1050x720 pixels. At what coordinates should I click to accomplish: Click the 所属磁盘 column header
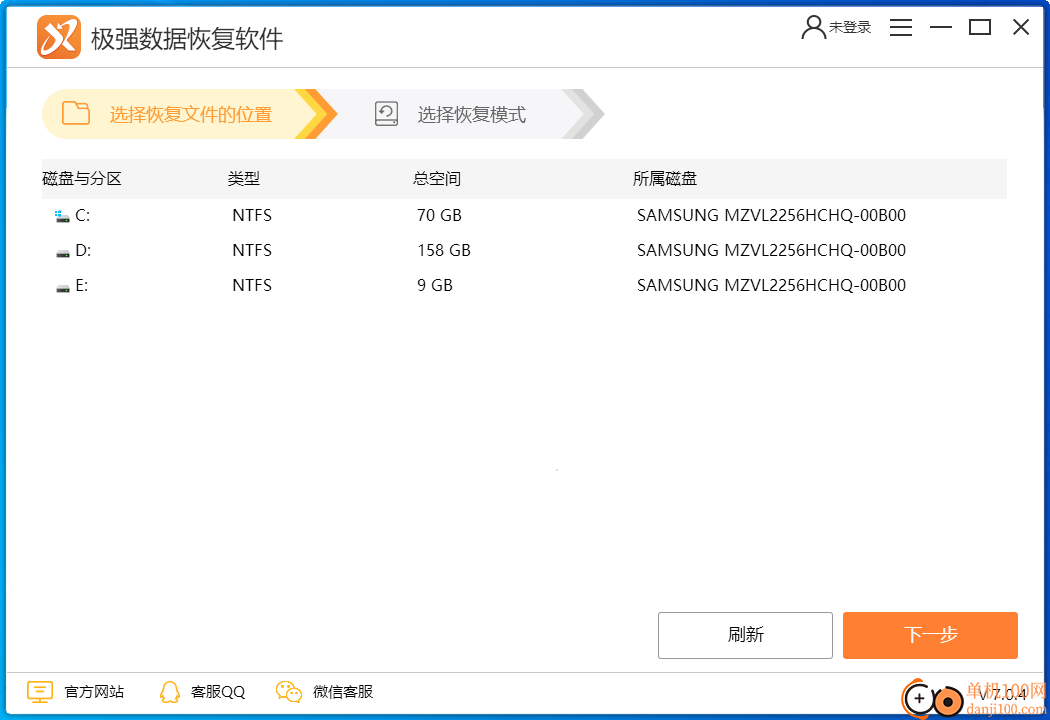pyautogui.click(x=665, y=179)
